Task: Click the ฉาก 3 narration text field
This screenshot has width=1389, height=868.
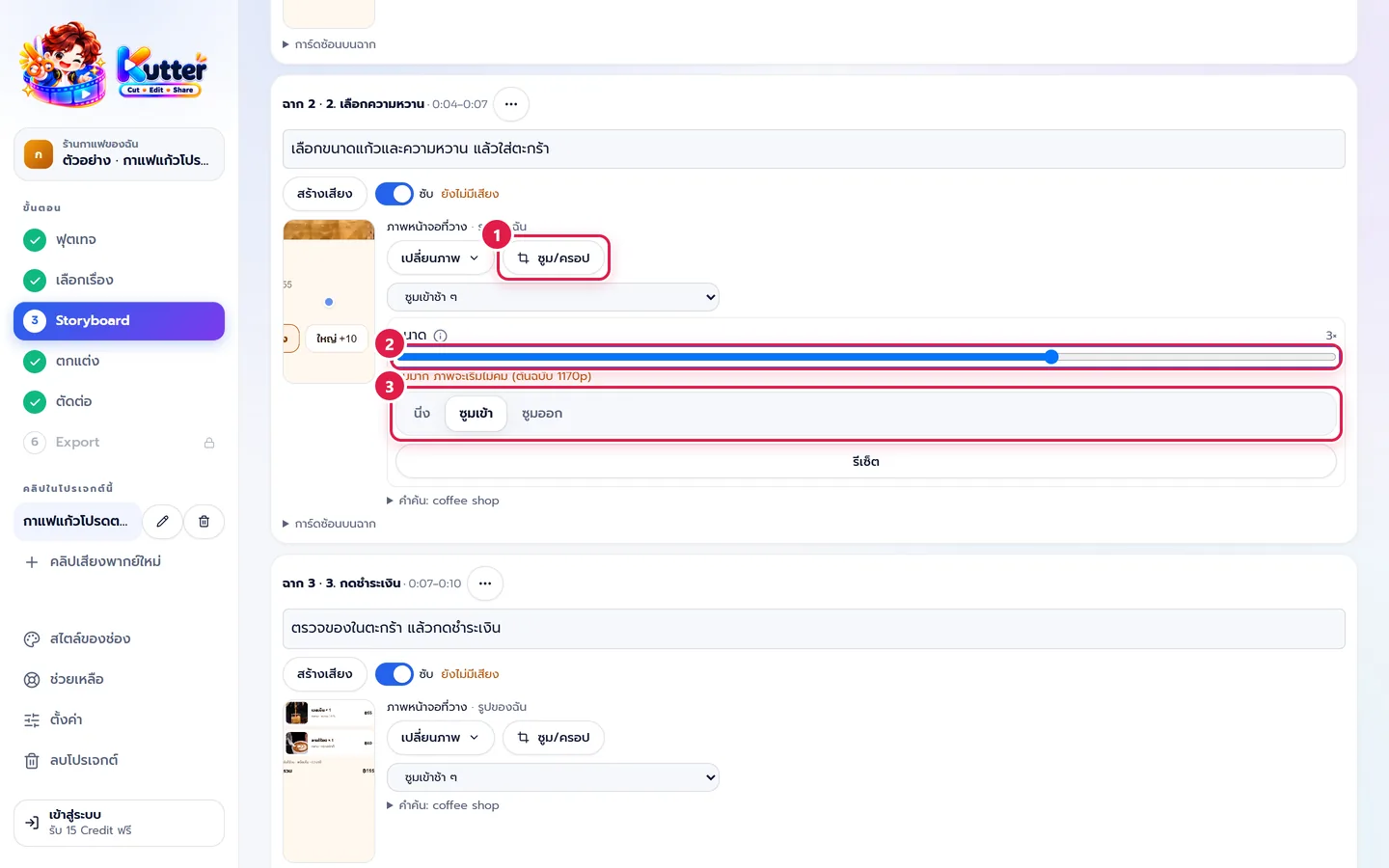Action: coord(814,628)
